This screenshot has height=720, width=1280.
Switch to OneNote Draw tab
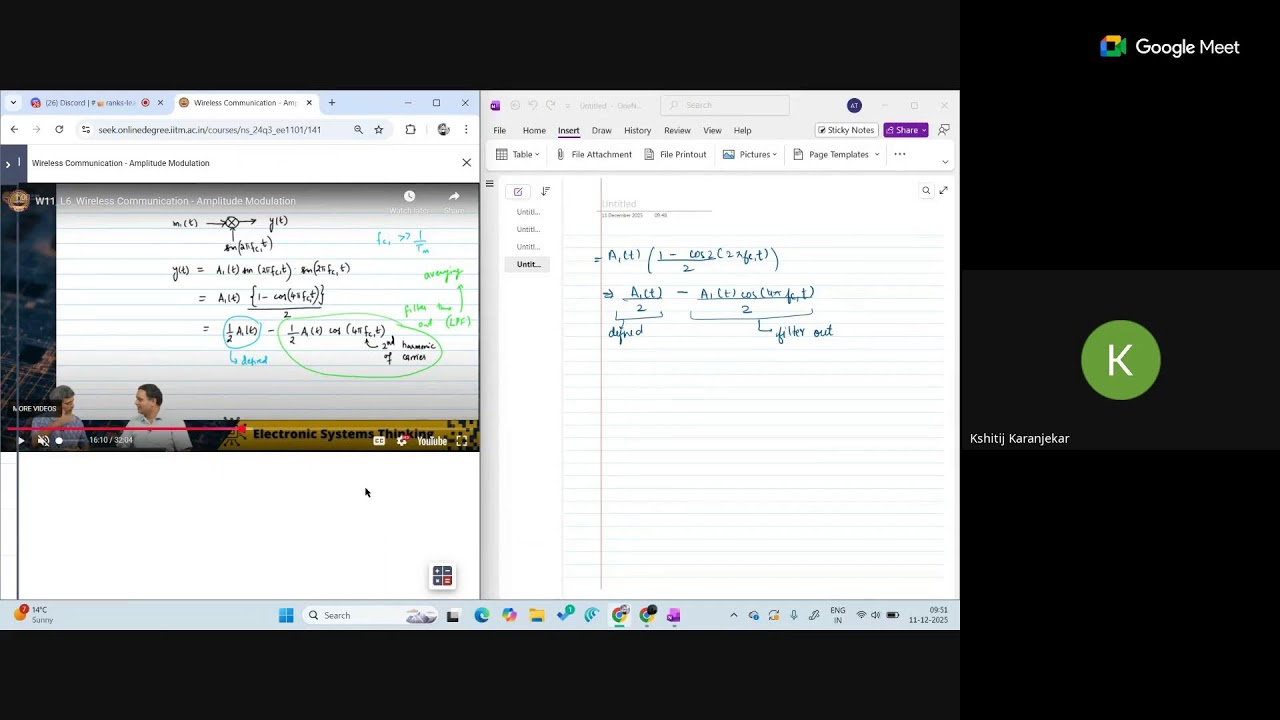[601, 130]
